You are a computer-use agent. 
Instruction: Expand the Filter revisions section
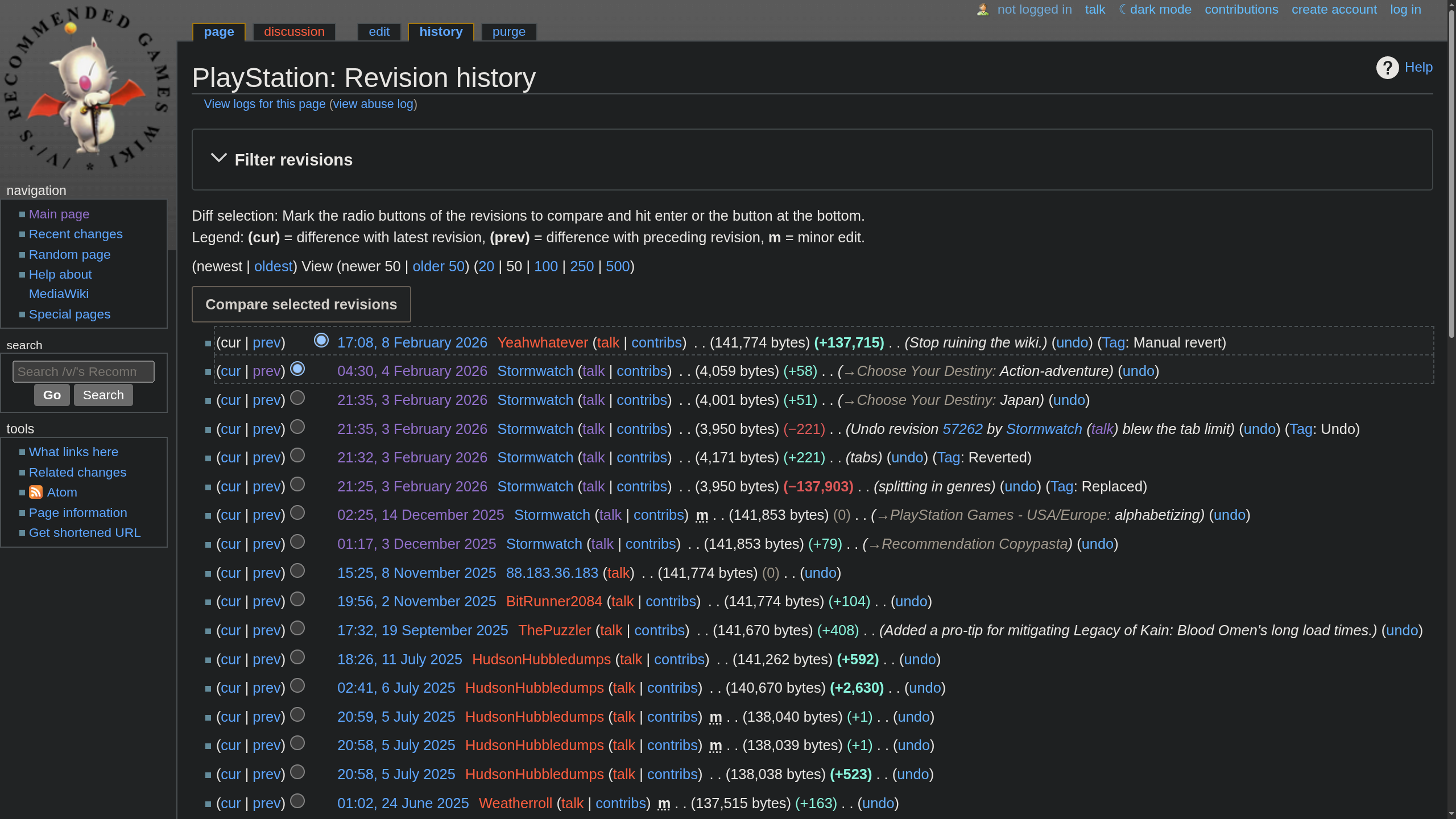click(x=293, y=160)
